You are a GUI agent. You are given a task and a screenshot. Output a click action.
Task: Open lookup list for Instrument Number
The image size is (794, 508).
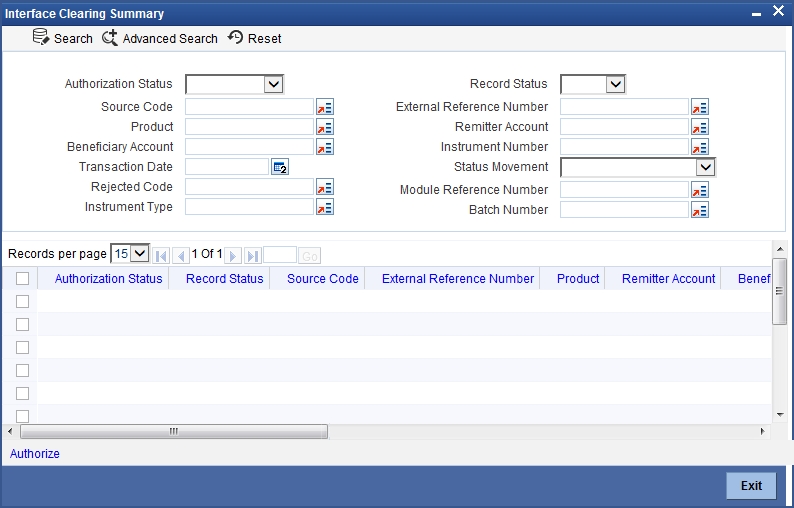699,147
